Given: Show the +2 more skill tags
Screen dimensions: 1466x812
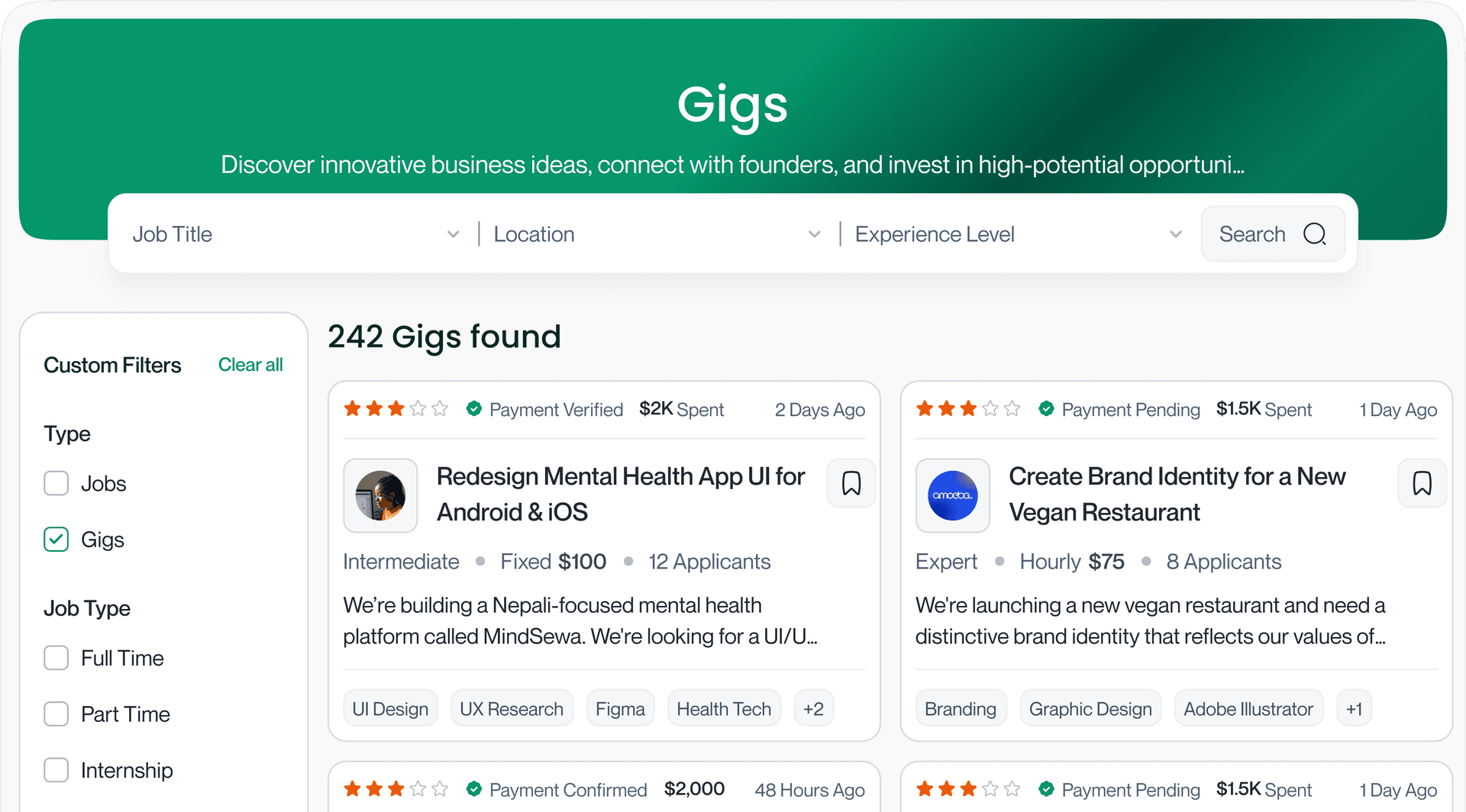Looking at the screenshot, I should click(x=813, y=709).
